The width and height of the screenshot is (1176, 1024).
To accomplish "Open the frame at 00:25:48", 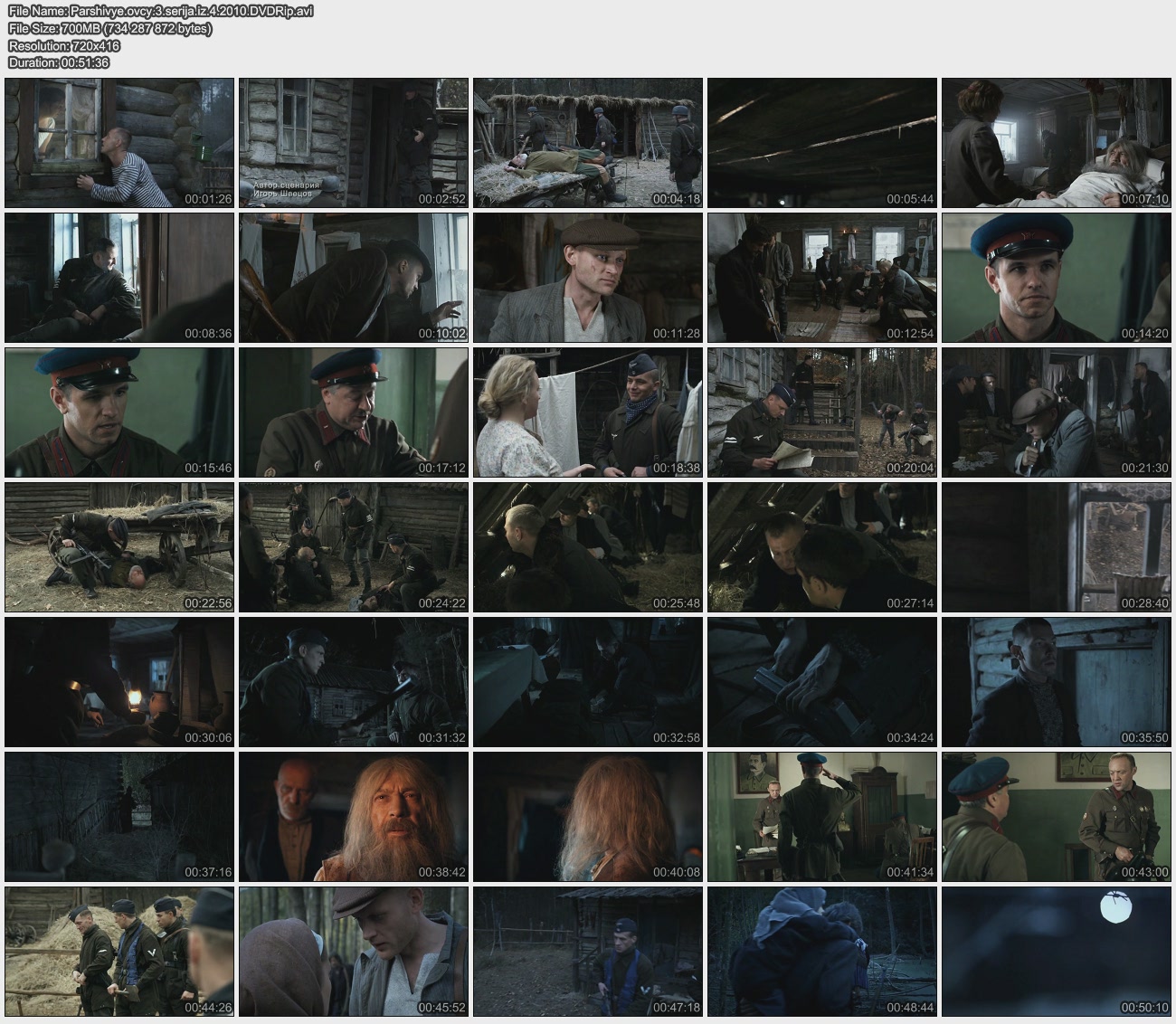I will pyautogui.click(x=588, y=547).
